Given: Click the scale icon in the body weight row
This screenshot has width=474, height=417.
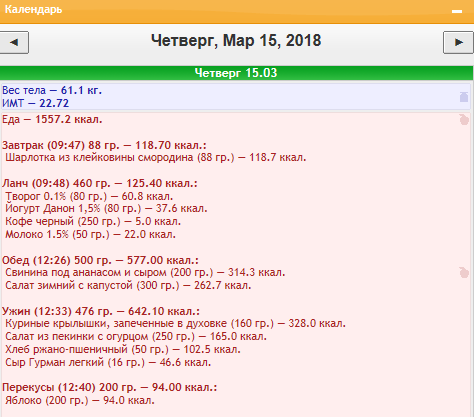Looking at the screenshot, I should tap(464, 97).
